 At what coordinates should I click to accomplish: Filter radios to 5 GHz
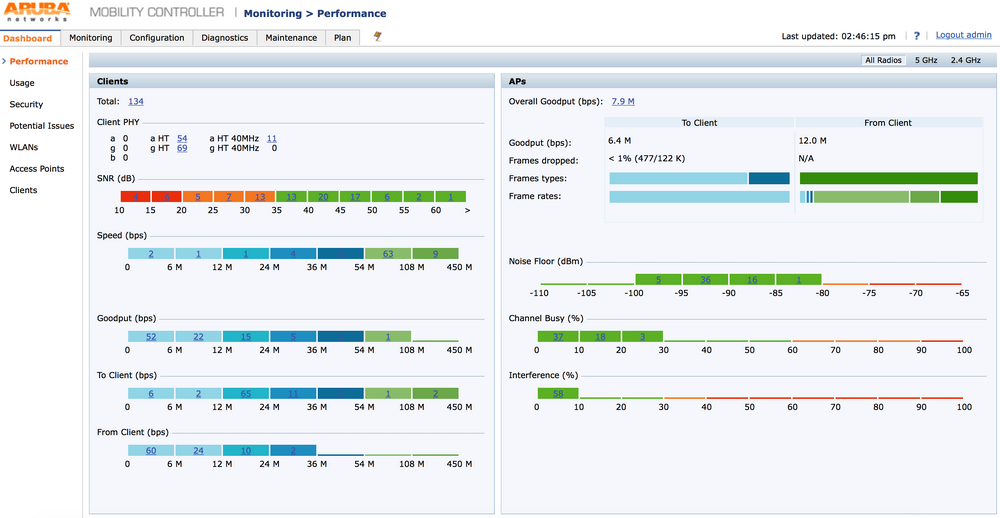coord(926,60)
